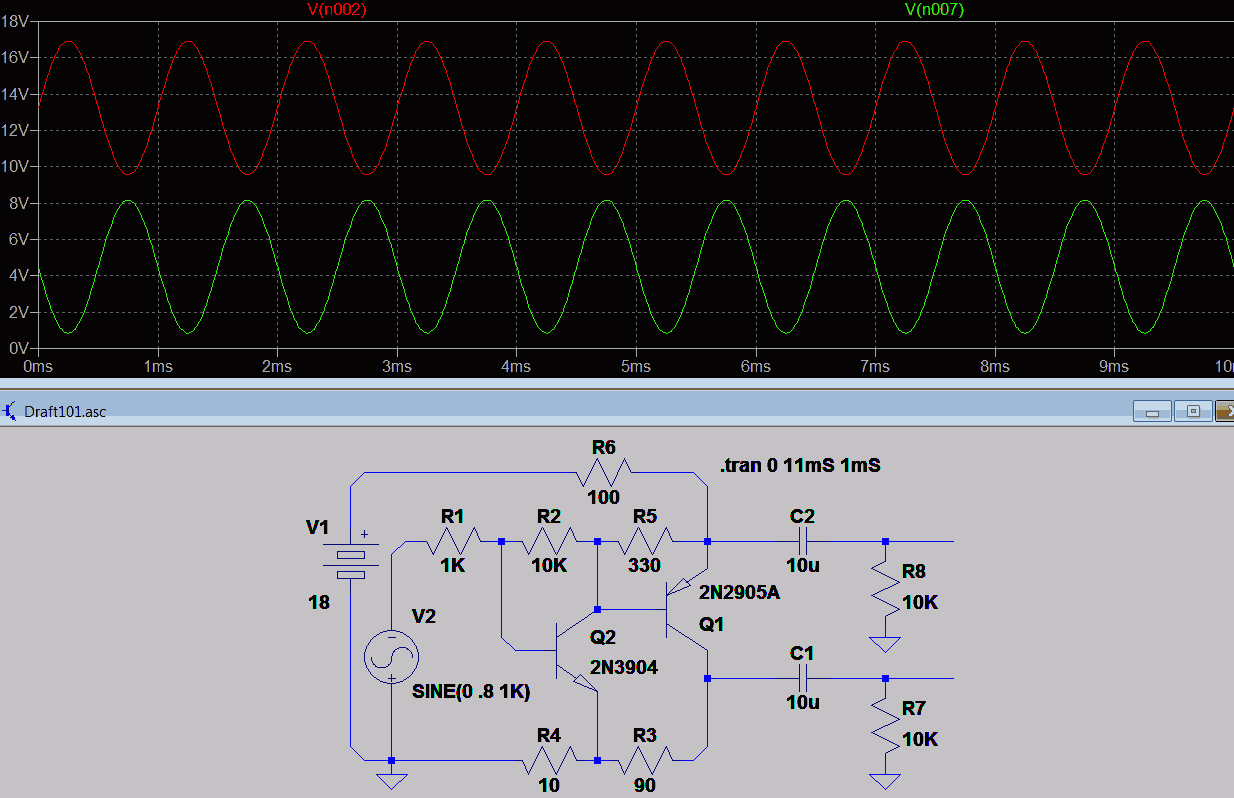Select the R5 value 330
1234x798 pixels.
pyautogui.click(x=645, y=565)
